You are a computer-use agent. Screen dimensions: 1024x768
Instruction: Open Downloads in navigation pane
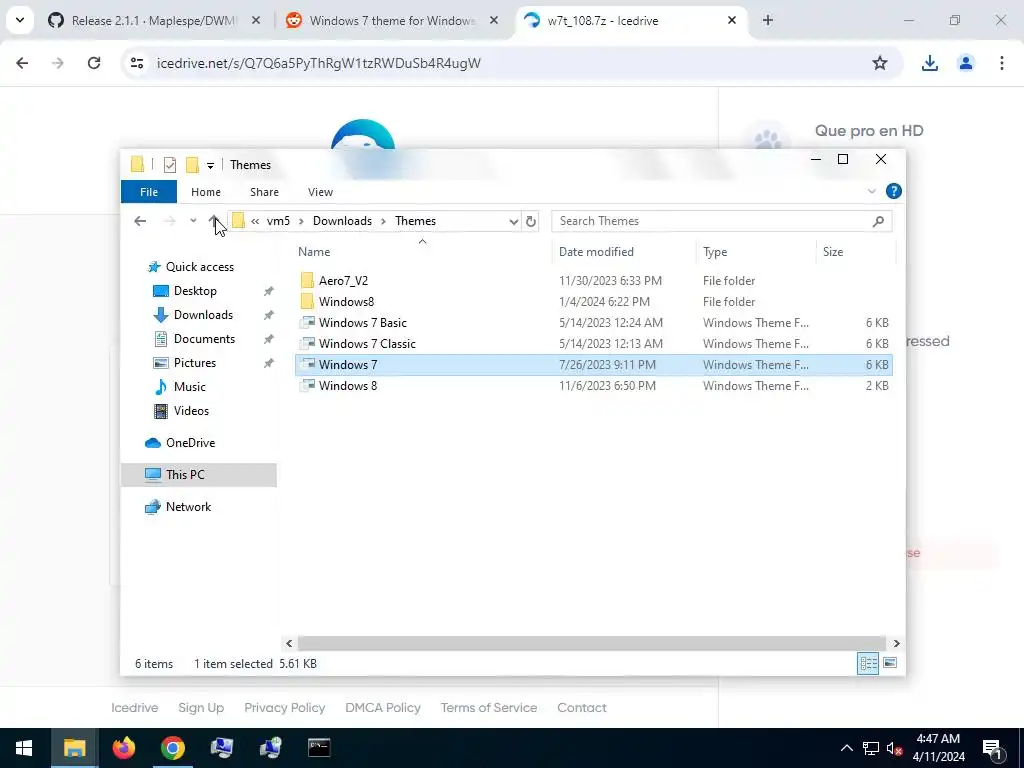click(203, 315)
